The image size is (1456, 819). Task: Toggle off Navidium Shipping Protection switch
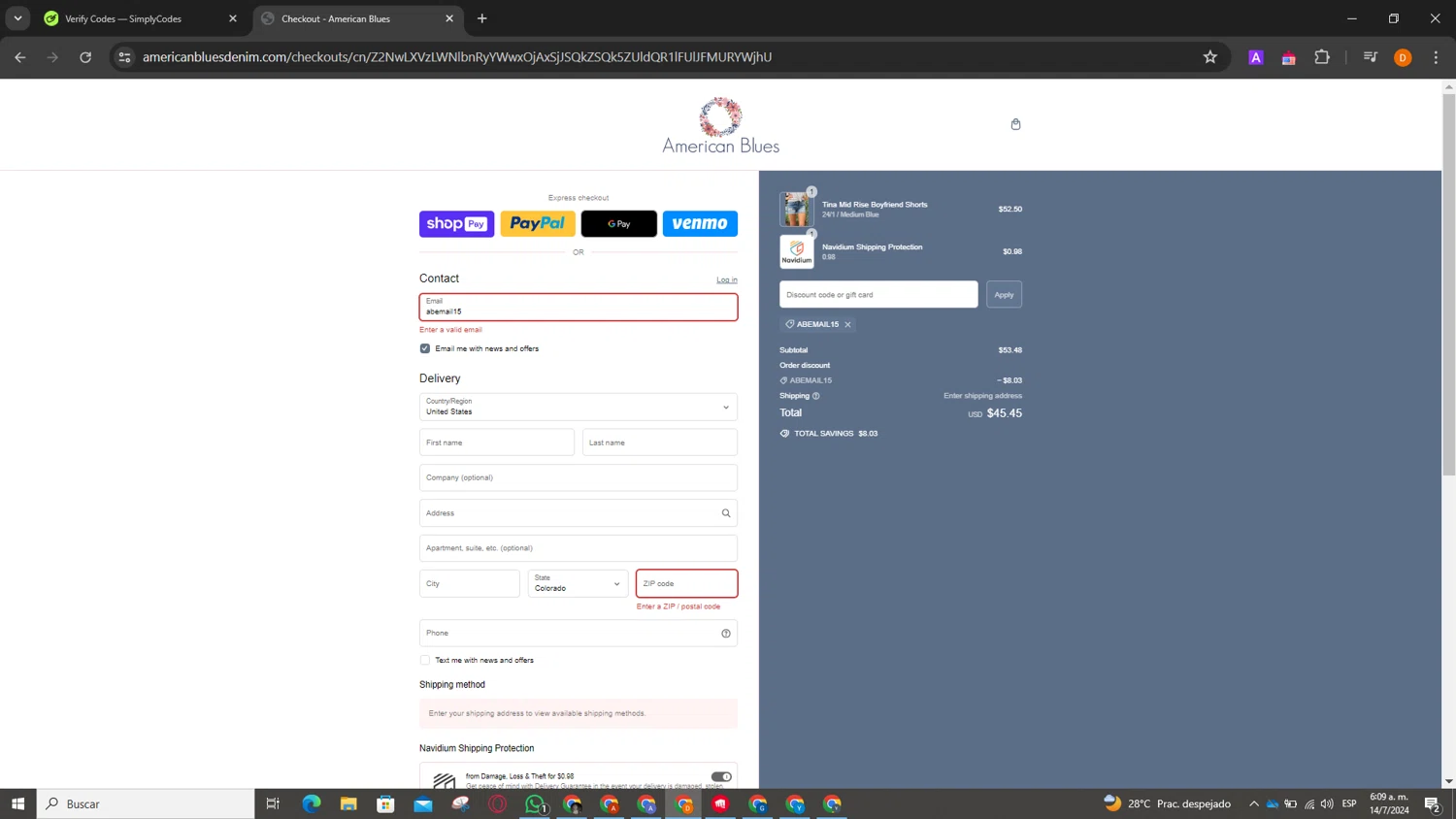(721, 776)
